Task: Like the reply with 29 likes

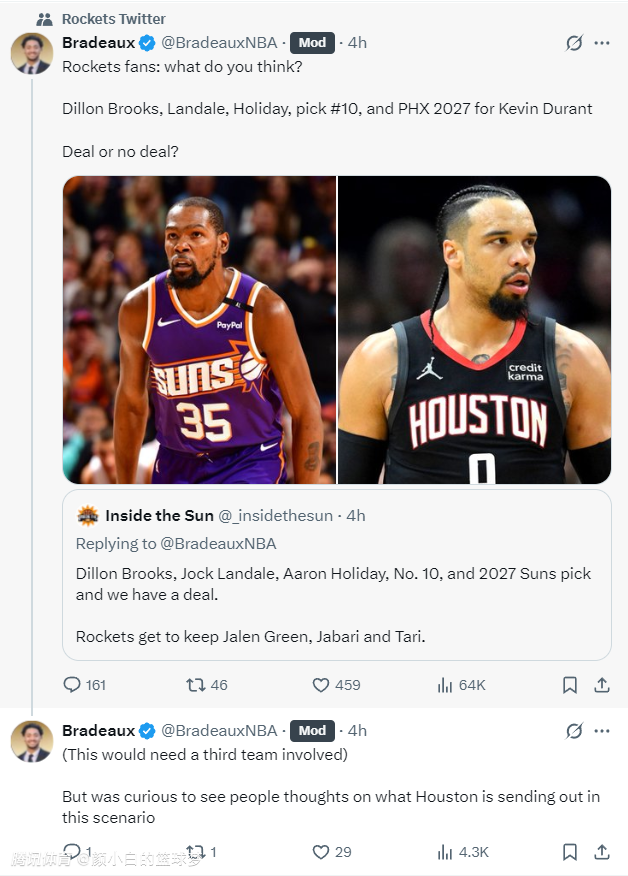Action: click(x=321, y=852)
